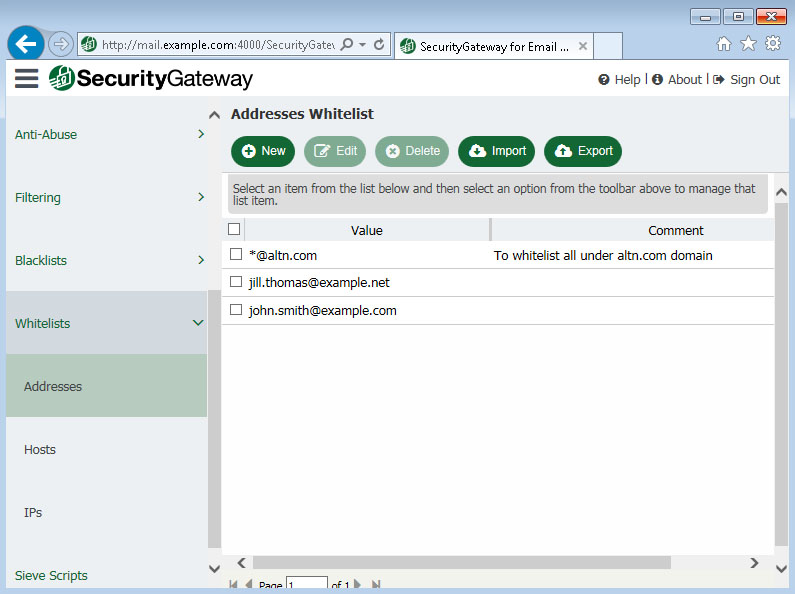This screenshot has width=795, height=594.
Task: Expand the Anti-Abuse menu chevron
Action: (201, 134)
